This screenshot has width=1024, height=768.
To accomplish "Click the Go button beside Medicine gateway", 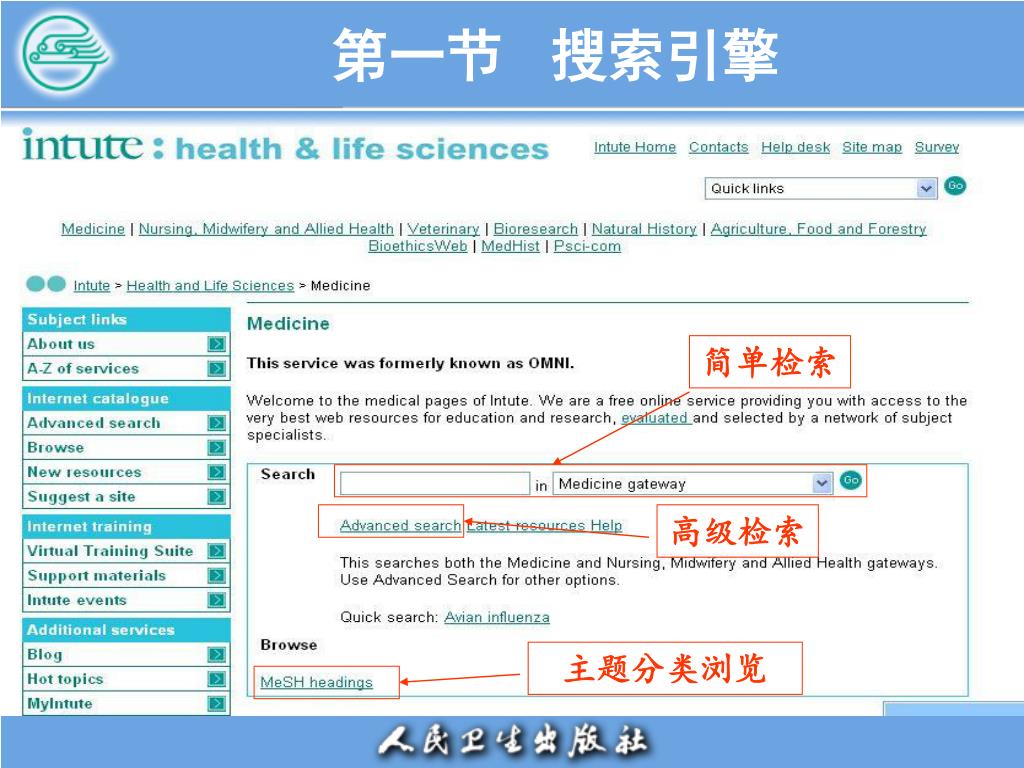I will pyautogui.click(x=851, y=481).
